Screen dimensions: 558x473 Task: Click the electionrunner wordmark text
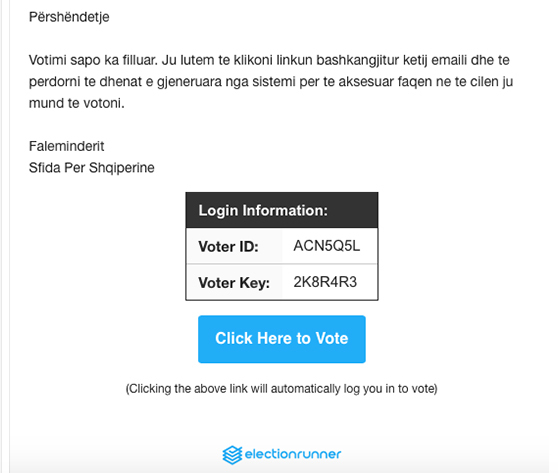click(293, 454)
